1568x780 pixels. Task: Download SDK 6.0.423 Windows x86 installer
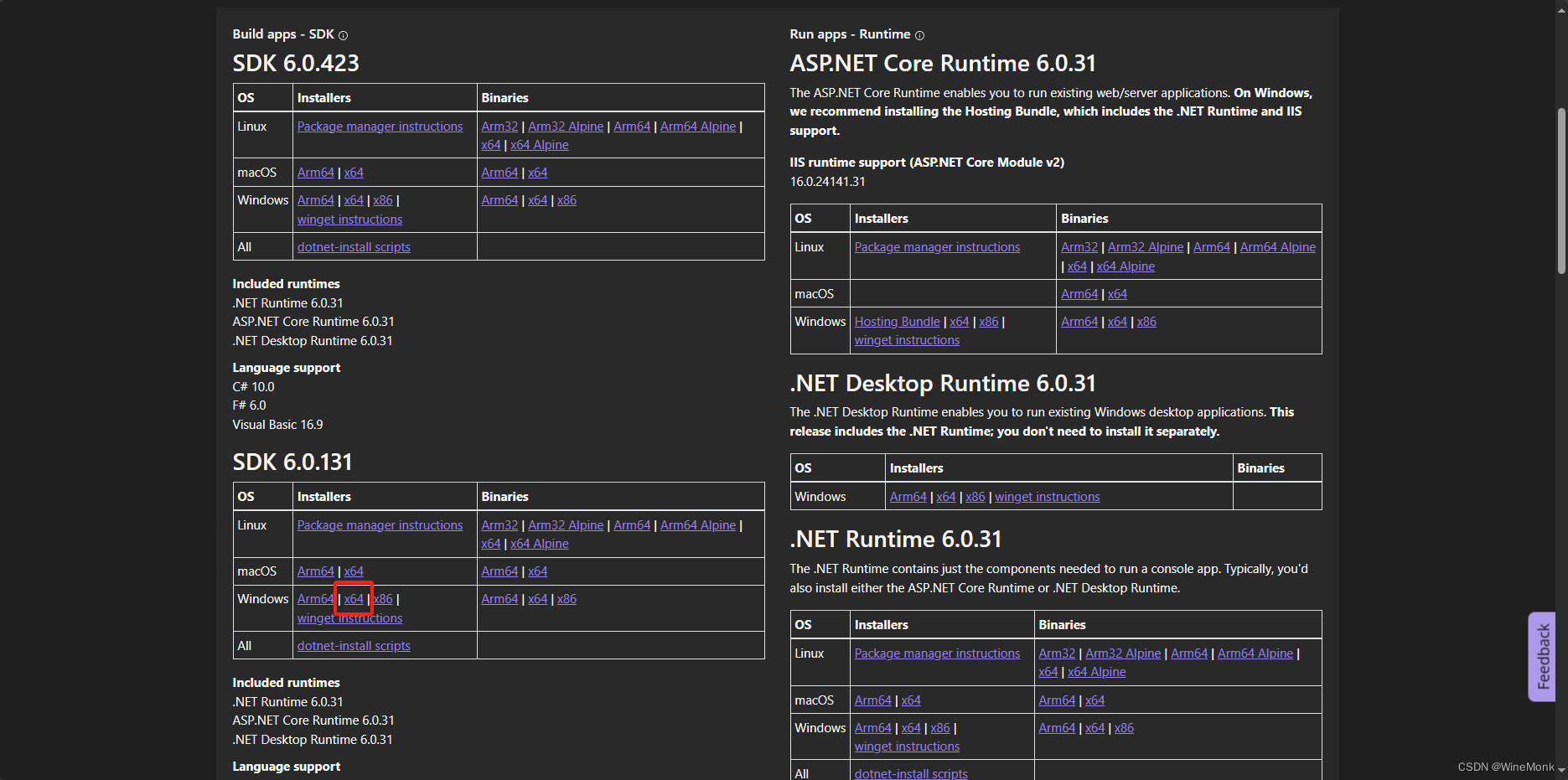[x=383, y=200]
